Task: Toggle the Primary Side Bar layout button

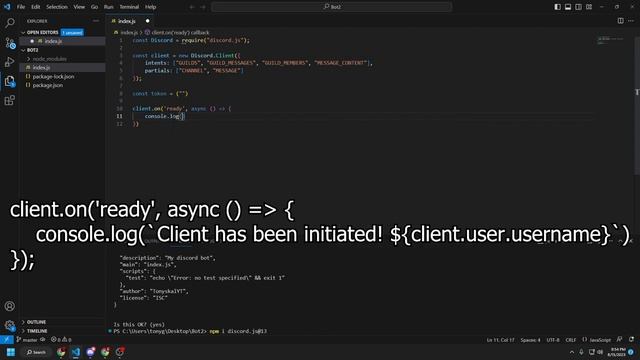Action: coord(558,7)
